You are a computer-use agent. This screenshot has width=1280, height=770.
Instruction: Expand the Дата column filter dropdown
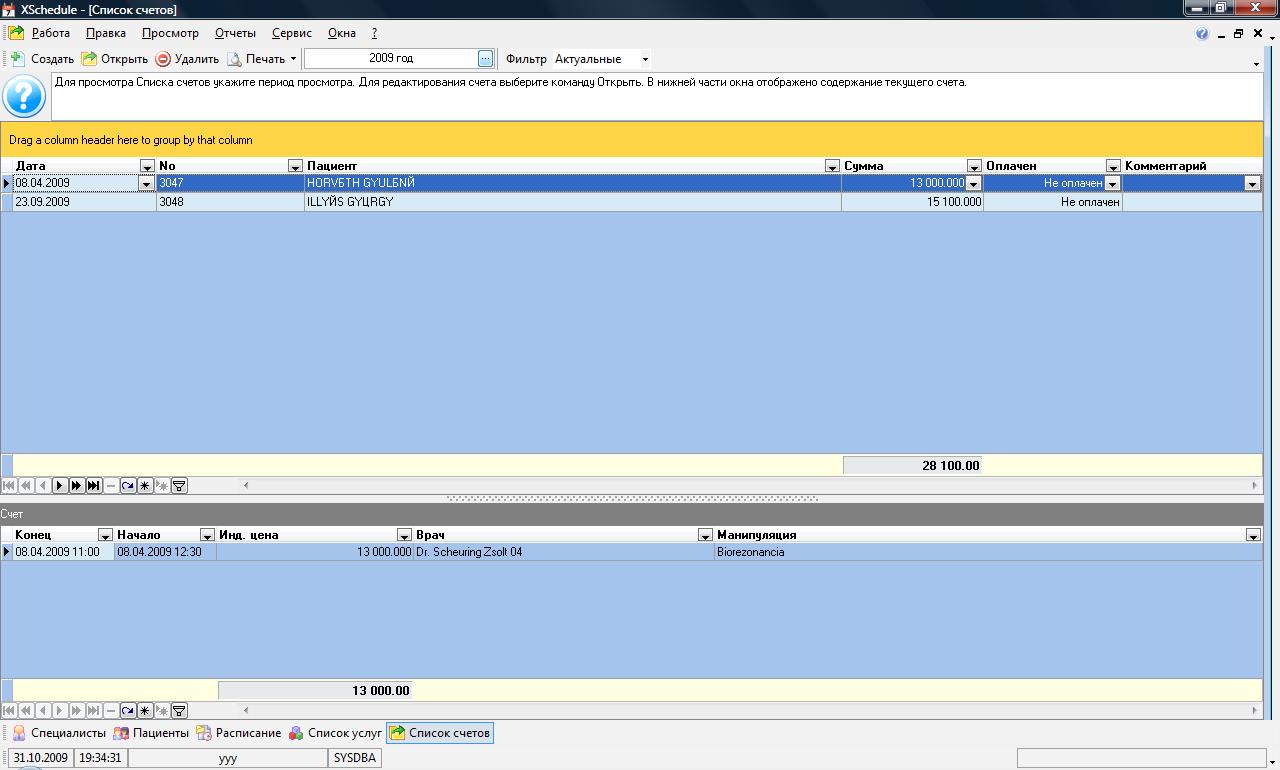[147, 166]
